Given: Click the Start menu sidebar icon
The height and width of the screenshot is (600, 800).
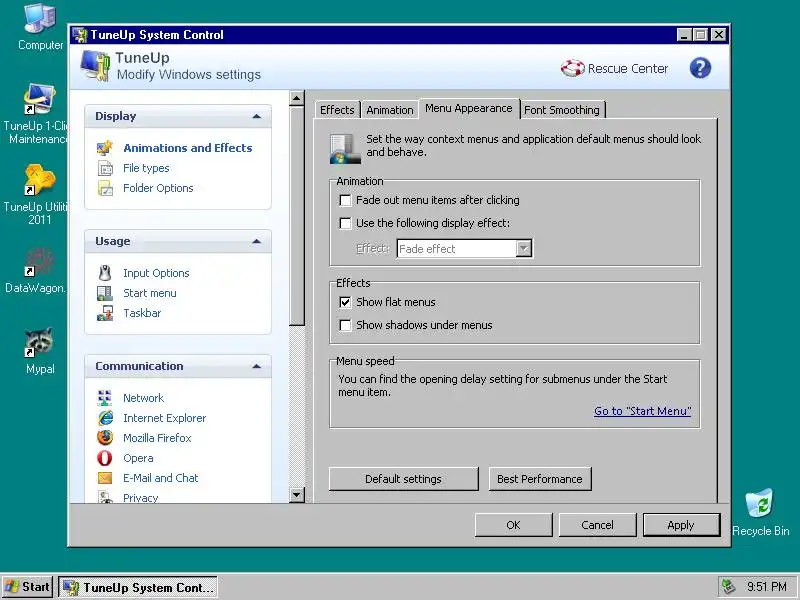Looking at the screenshot, I should coord(105,293).
